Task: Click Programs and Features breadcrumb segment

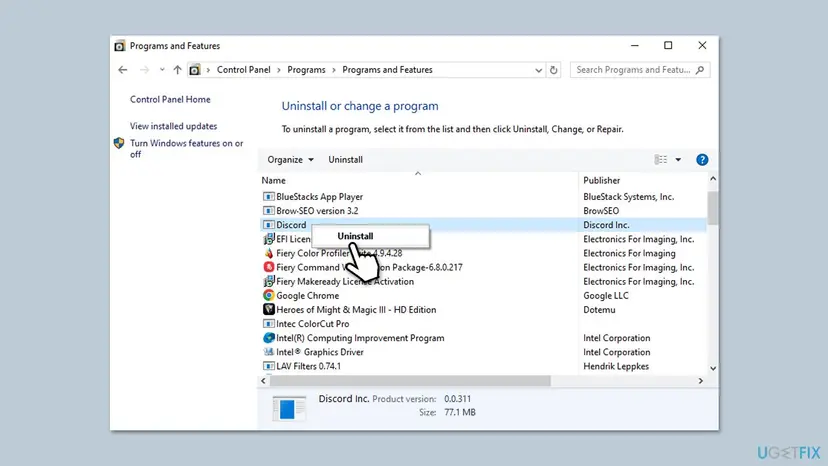Action: 387,70
